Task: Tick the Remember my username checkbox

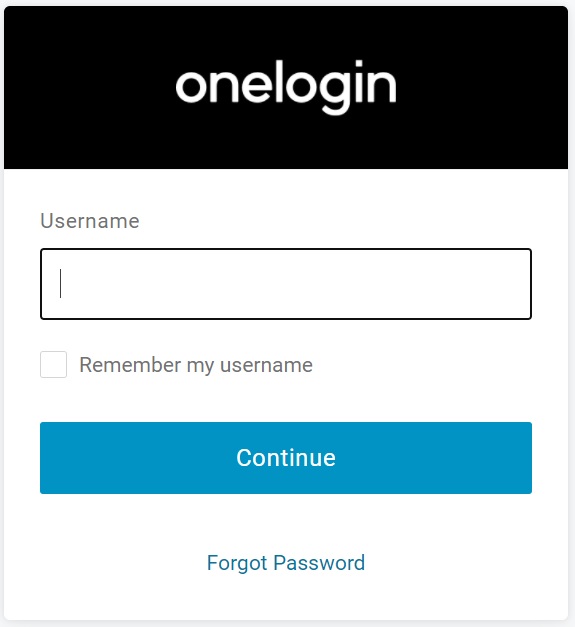Action: tap(53, 364)
